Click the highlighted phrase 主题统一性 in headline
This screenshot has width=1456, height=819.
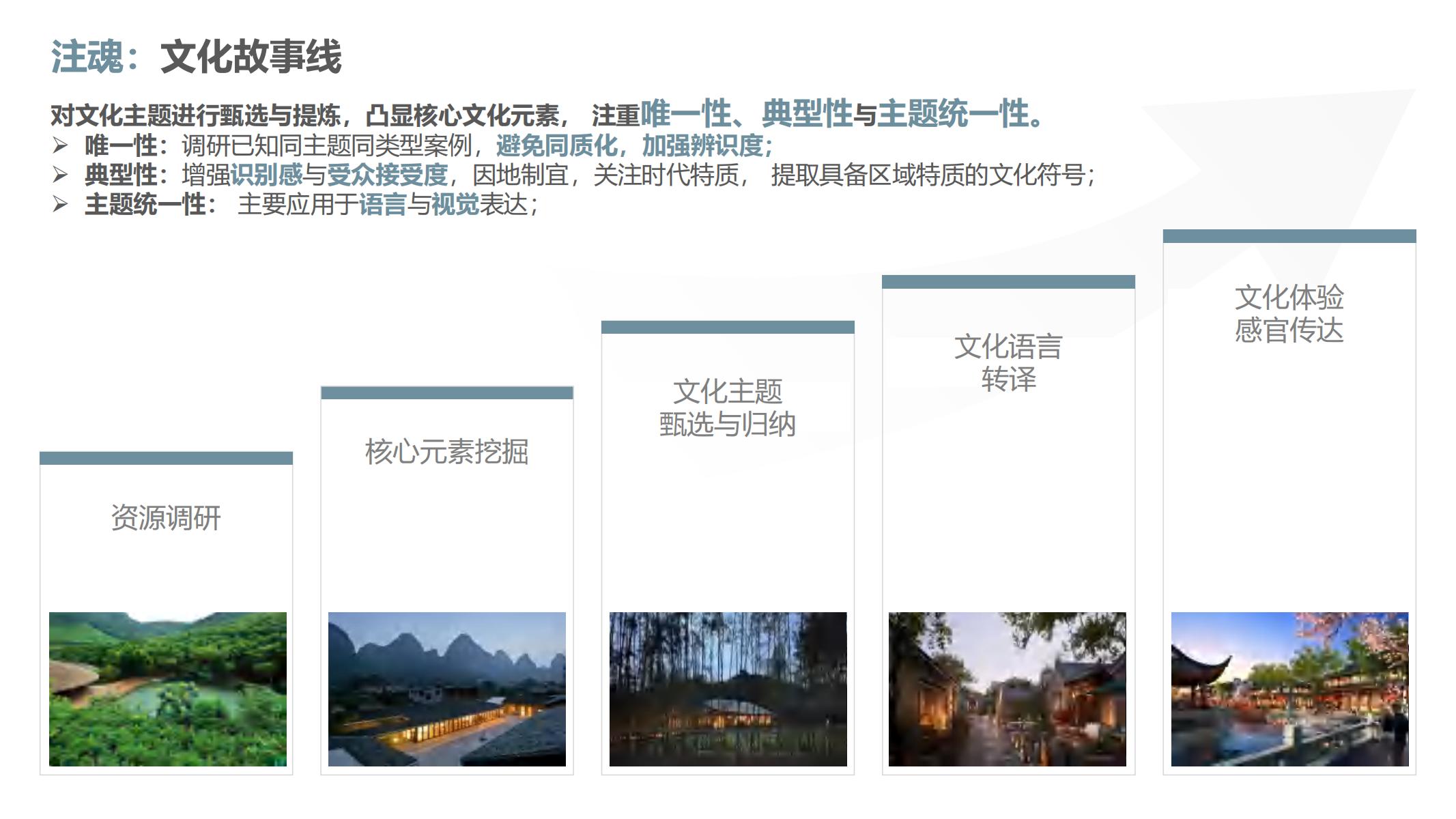click(x=953, y=113)
